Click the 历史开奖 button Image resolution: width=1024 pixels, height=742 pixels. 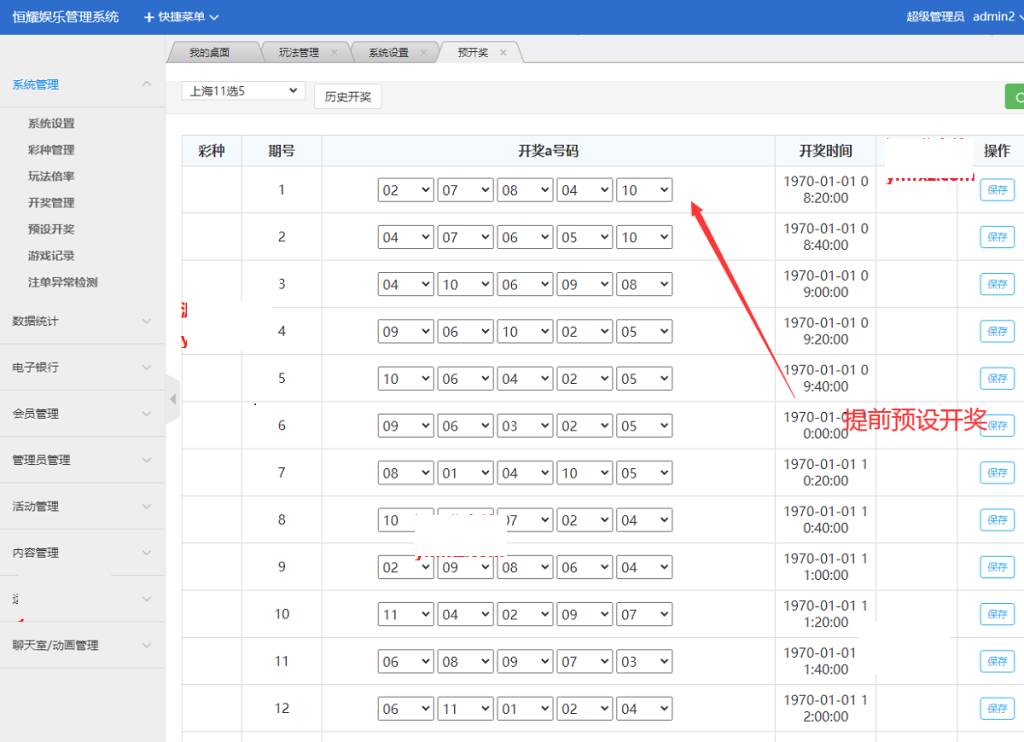click(347, 97)
